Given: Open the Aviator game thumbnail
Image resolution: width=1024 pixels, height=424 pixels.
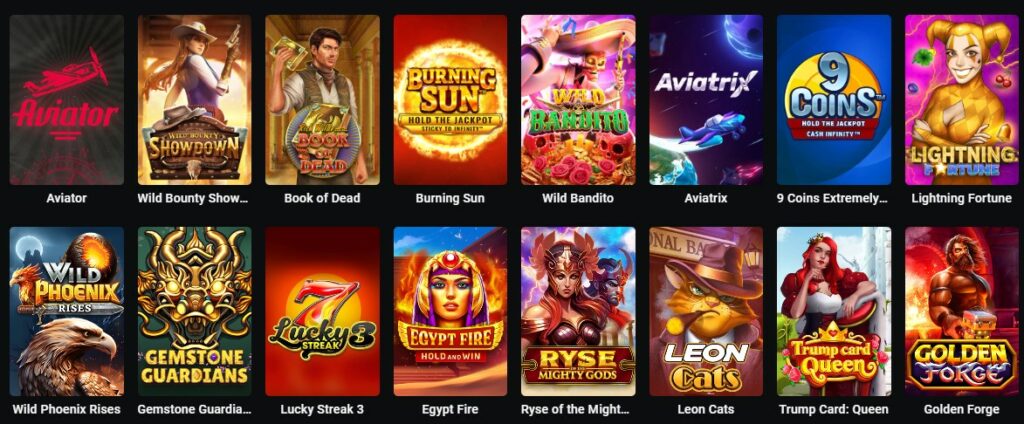Looking at the screenshot, I should (x=67, y=100).
